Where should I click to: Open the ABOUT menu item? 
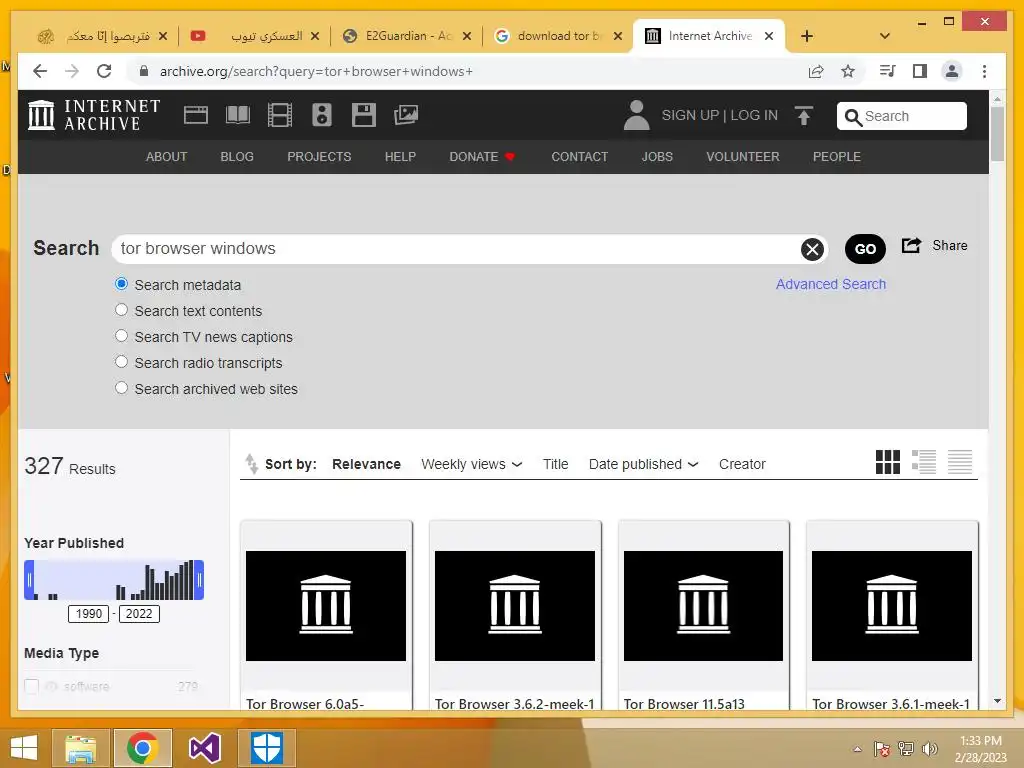167,157
